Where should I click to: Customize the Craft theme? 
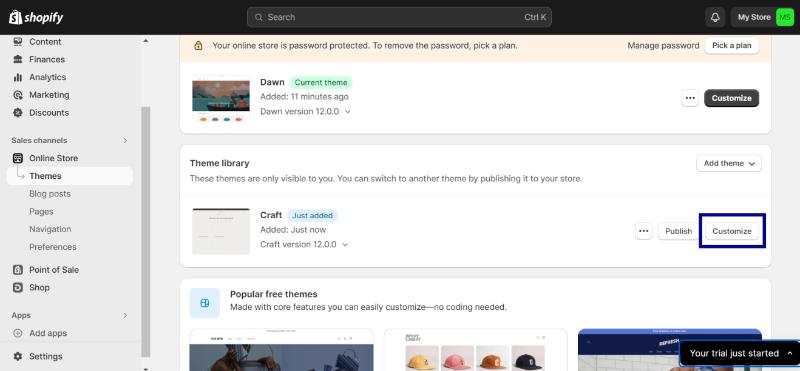(x=732, y=231)
